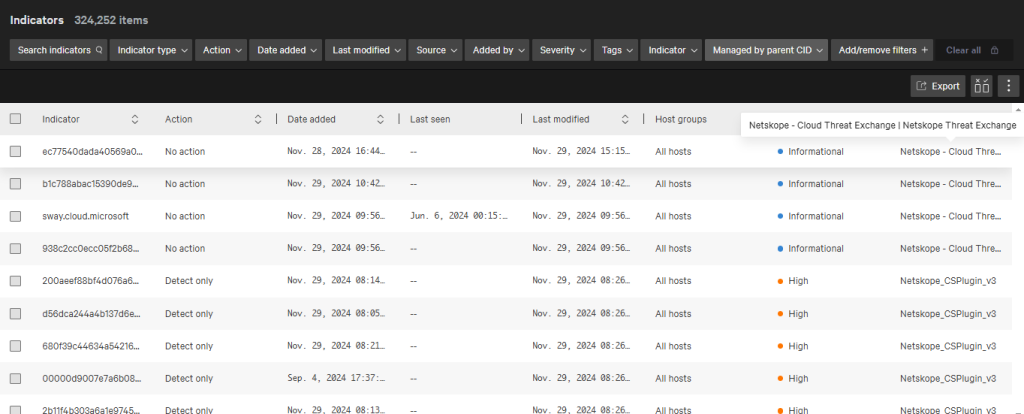Open the Tags filter dropdown

tap(616, 50)
